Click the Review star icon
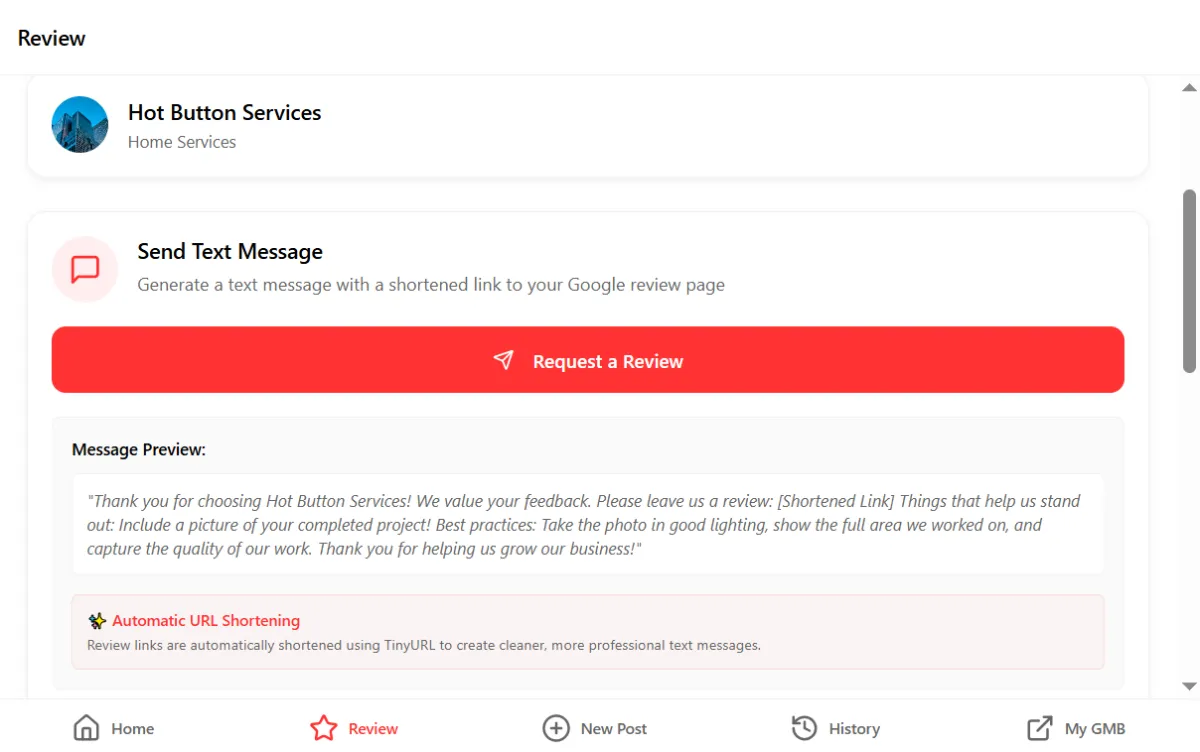Image resolution: width=1200 pixels, height=752 pixels. (x=324, y=728)
